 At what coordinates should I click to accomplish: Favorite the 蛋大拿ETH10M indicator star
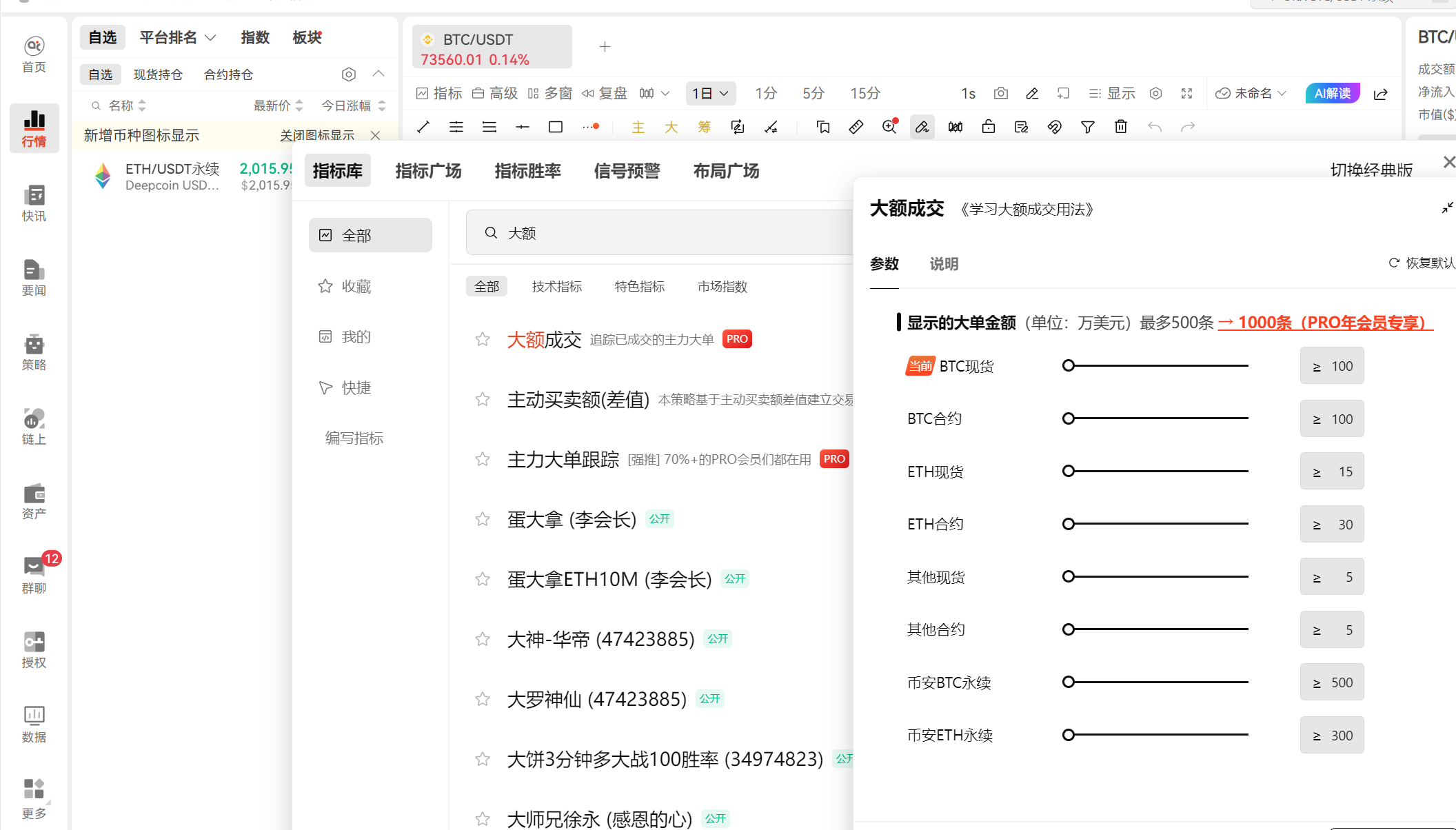[483, 579]
